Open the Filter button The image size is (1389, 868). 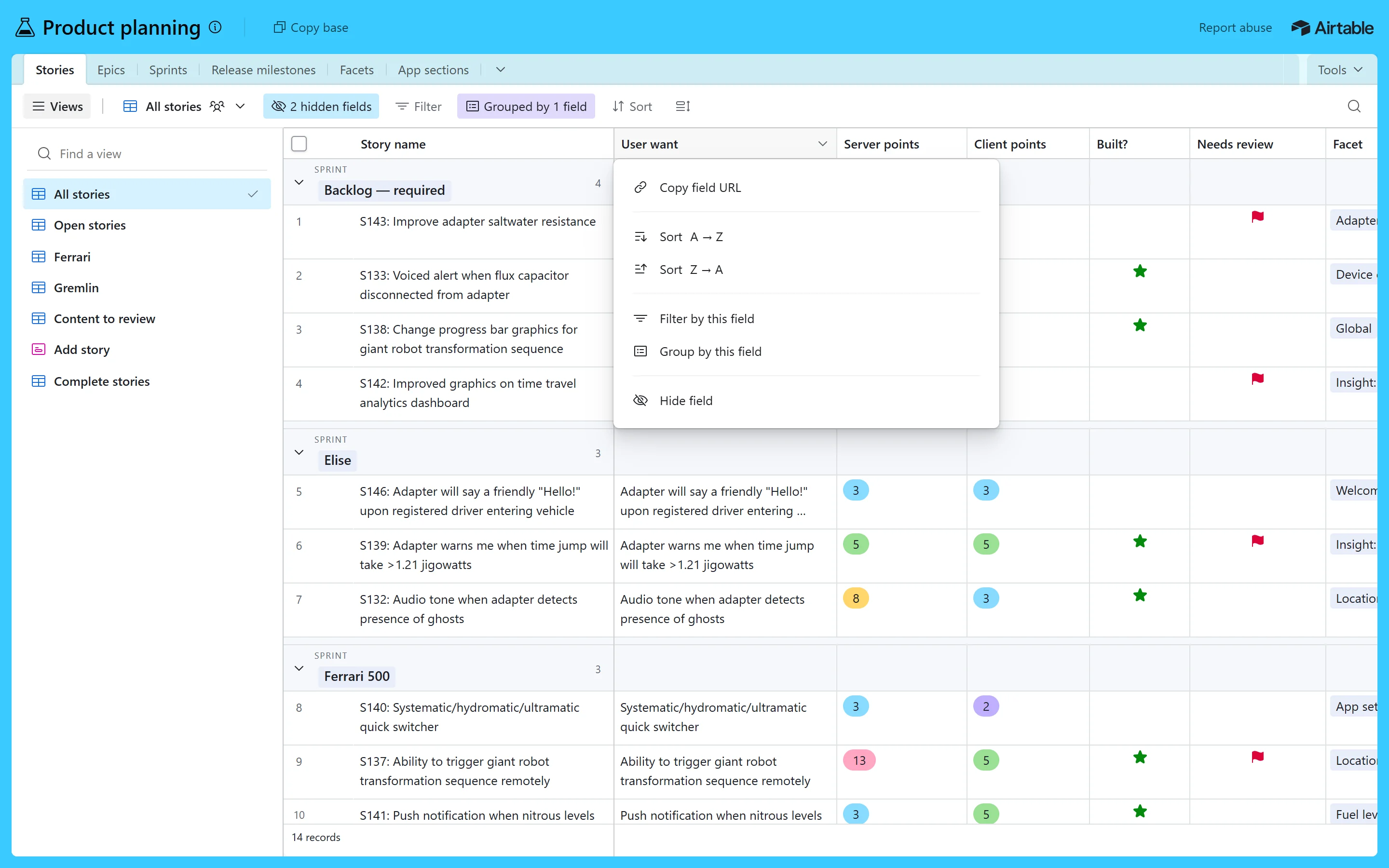tap(419, 106)
